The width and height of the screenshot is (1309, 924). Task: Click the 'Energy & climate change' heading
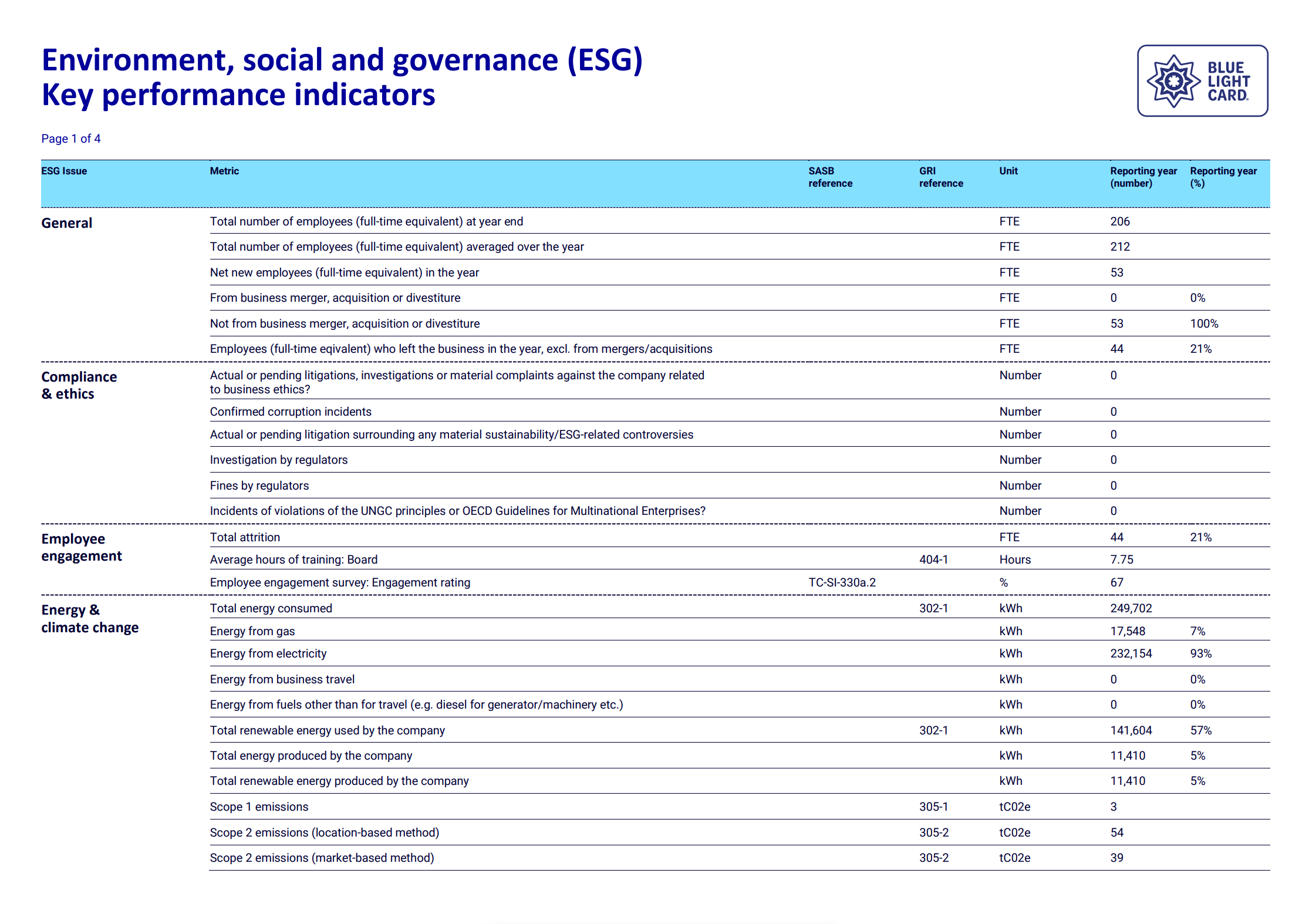(89, 618)
